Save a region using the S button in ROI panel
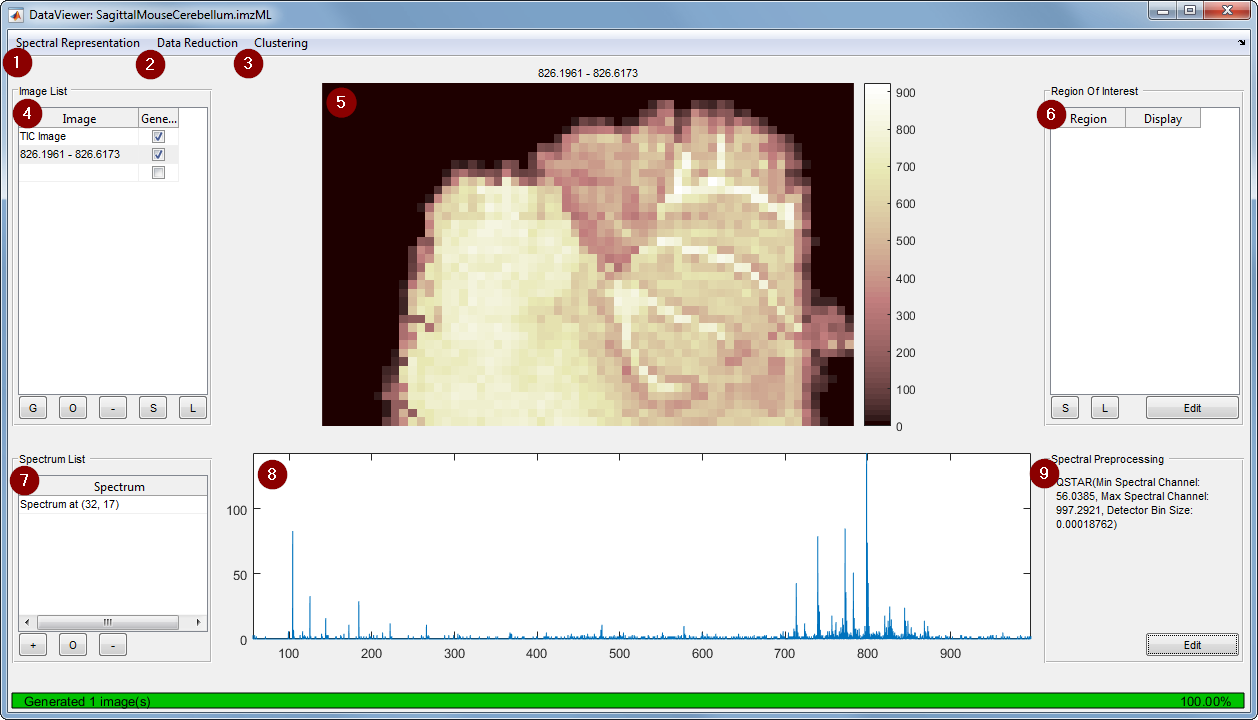This screenshot has height=720, width=1258. tap(1064, 407)
